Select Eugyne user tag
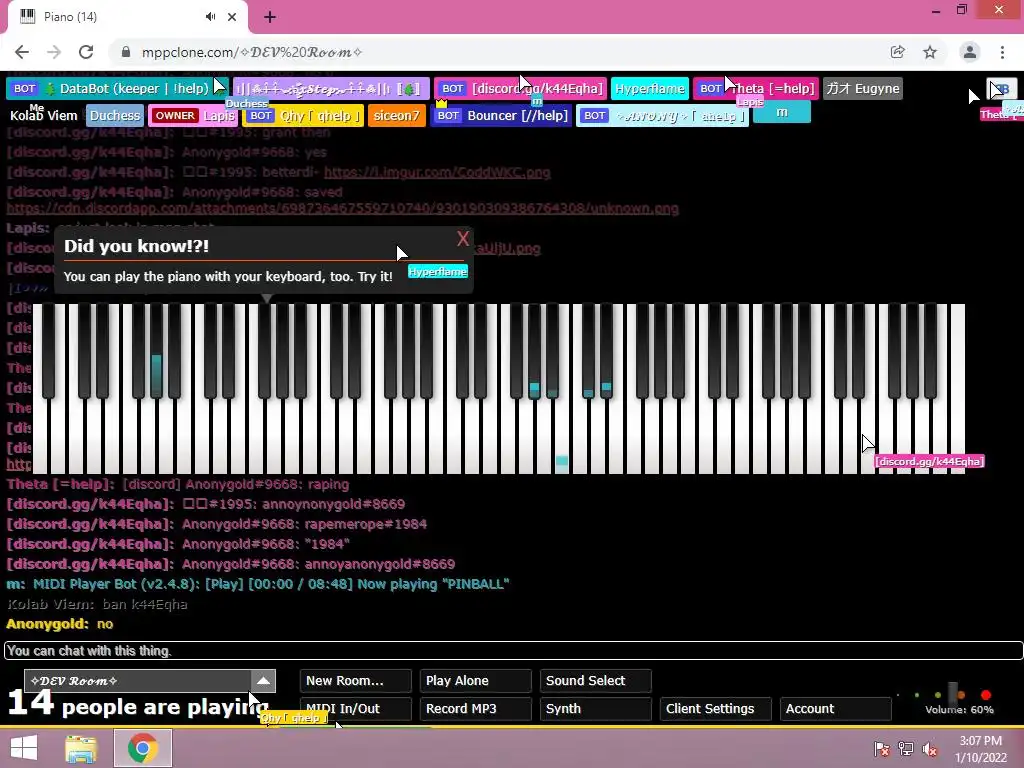The height and width of the screenshot is (768, 1024). 863,88
